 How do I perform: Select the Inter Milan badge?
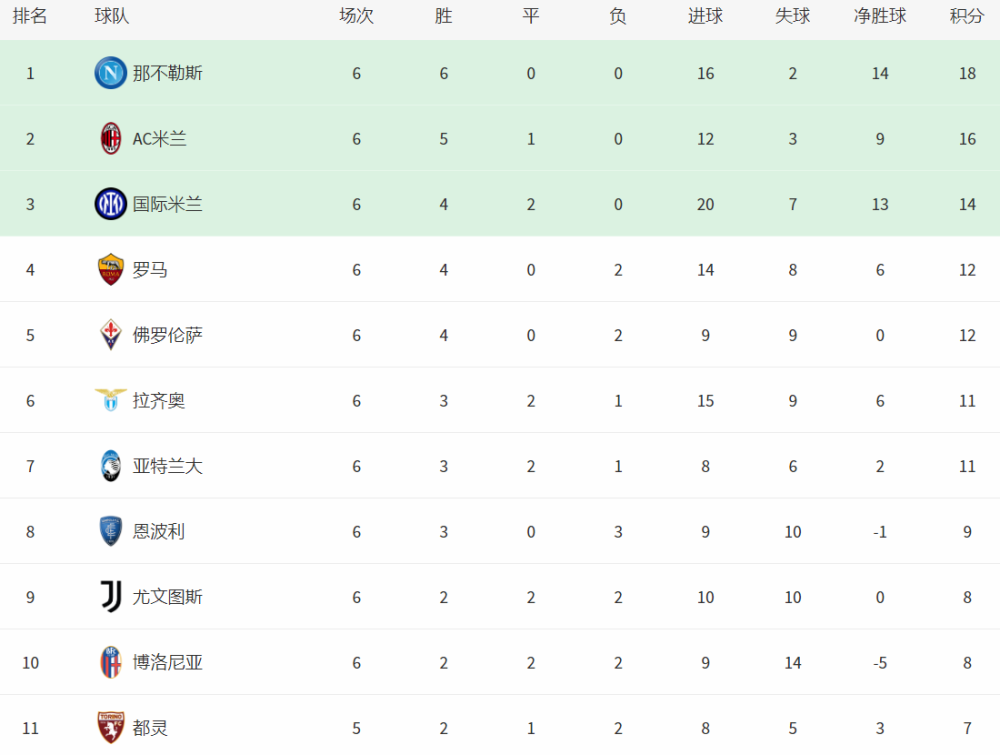110,204
